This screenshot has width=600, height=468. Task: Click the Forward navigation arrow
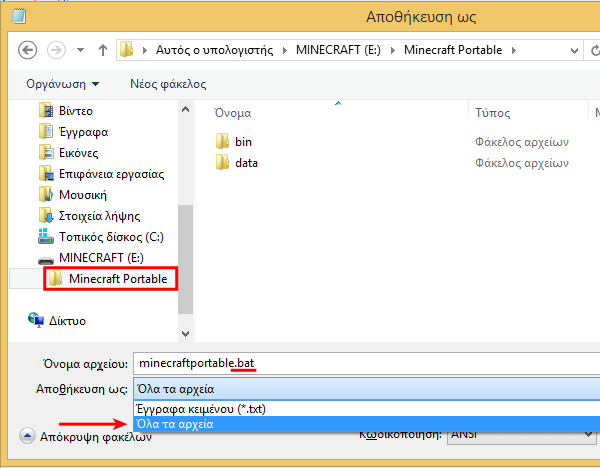[56, 50]
